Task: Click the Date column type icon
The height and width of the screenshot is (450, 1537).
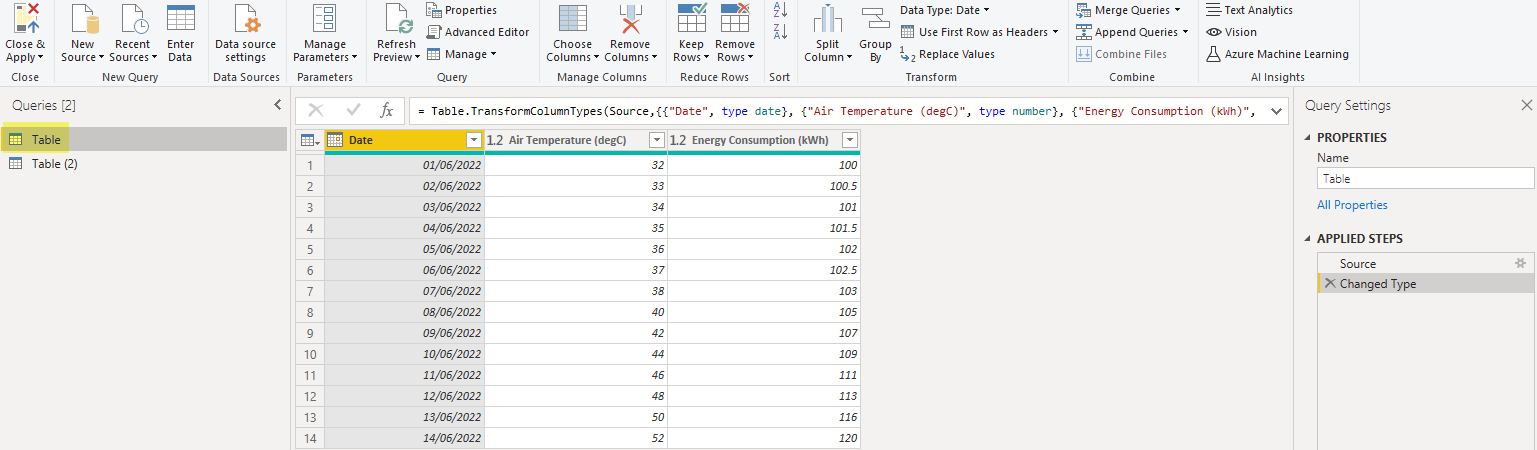Action: [x=335, y=140]
